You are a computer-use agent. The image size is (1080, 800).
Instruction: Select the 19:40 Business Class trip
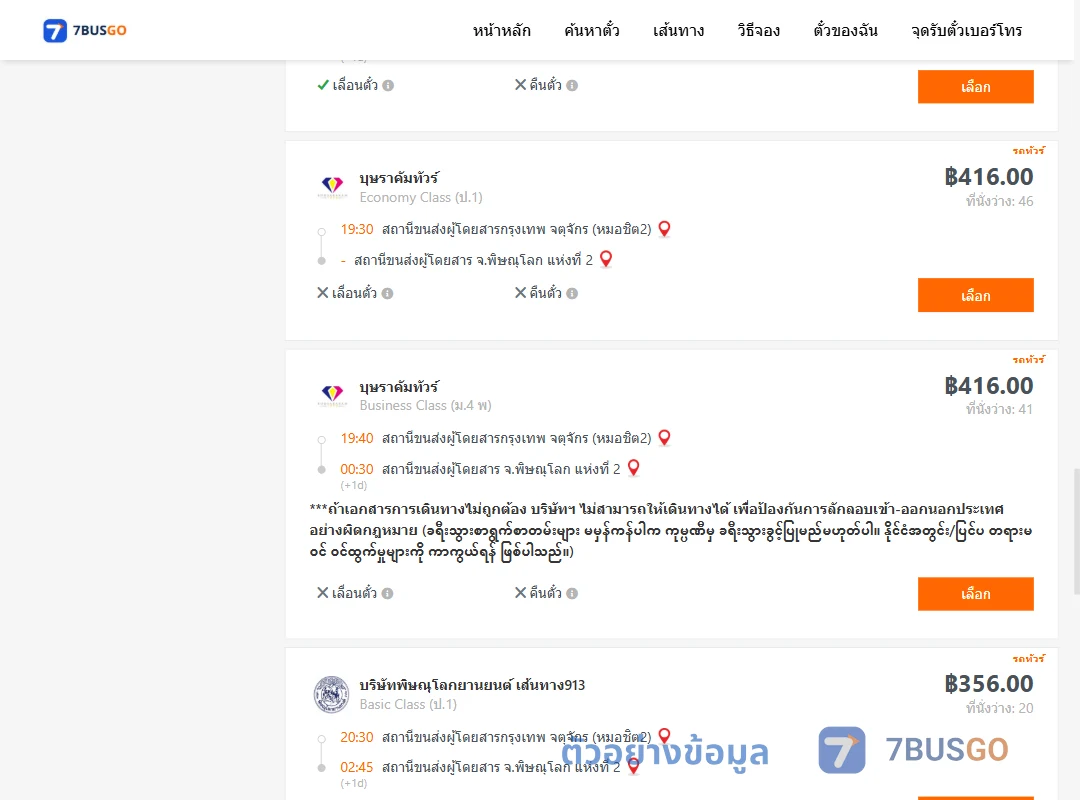click(x=975, y=594)
